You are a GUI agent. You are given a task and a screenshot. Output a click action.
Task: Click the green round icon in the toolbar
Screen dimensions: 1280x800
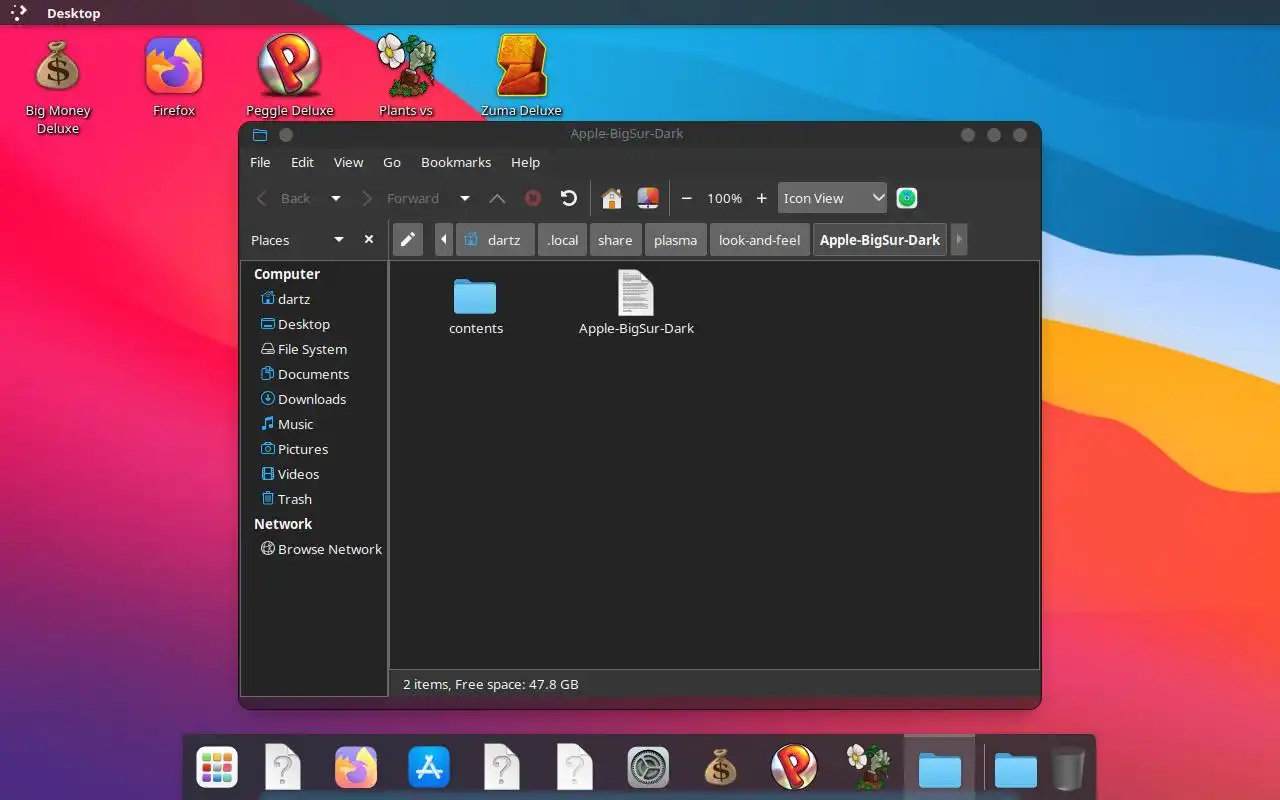coord(907,198)
